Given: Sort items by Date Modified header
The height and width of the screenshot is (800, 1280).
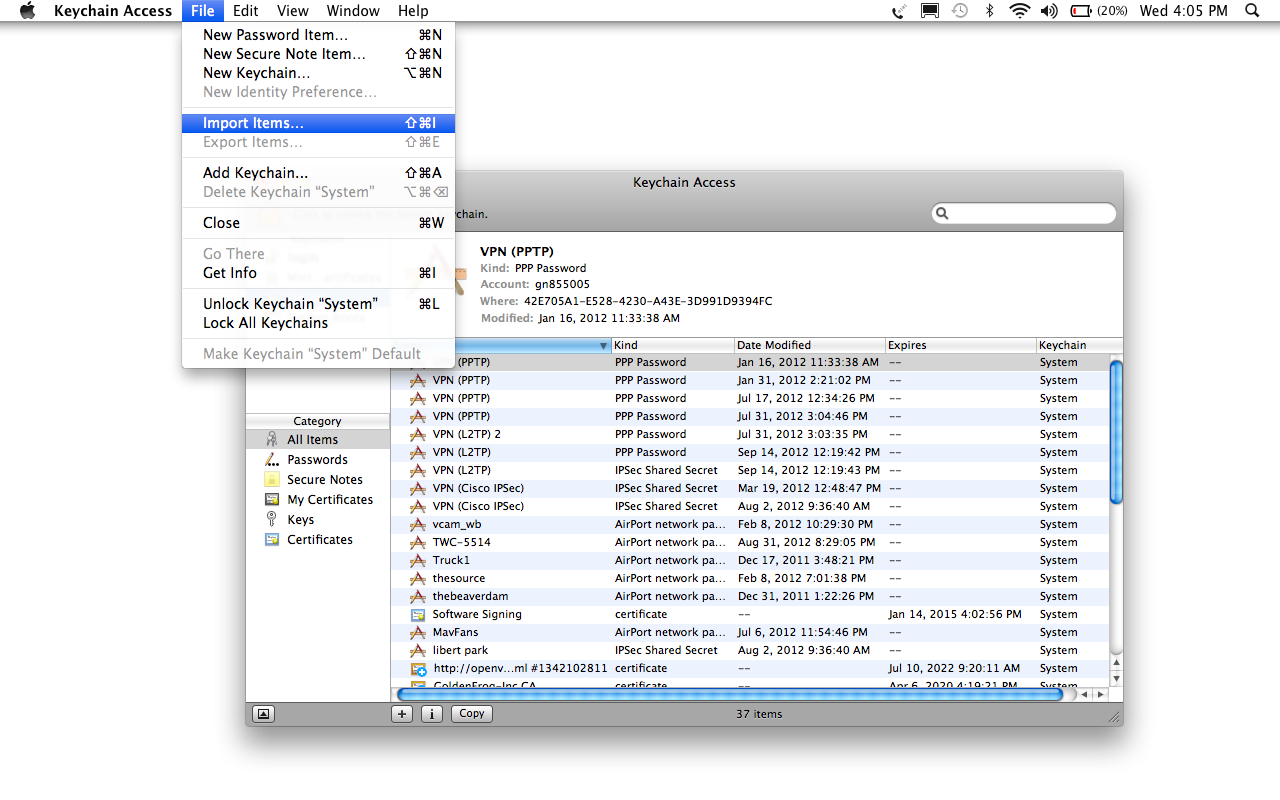Looking at the screenshot, I should (x=810, y=345).
